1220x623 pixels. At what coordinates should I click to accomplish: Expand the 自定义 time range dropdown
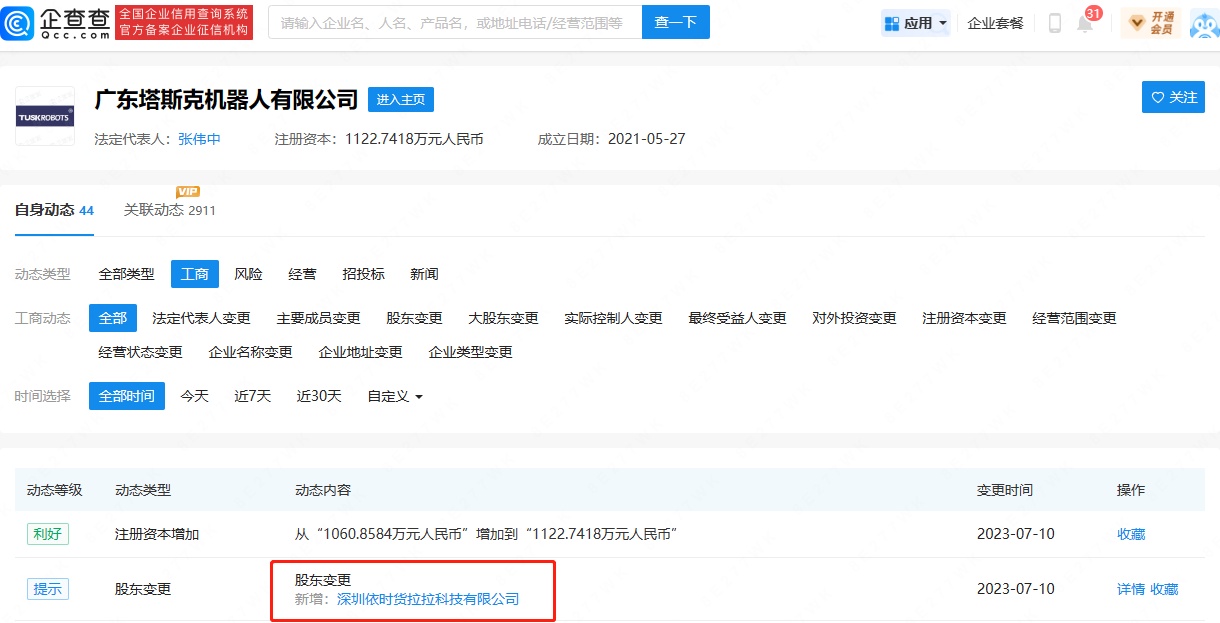tap(395, 396)
